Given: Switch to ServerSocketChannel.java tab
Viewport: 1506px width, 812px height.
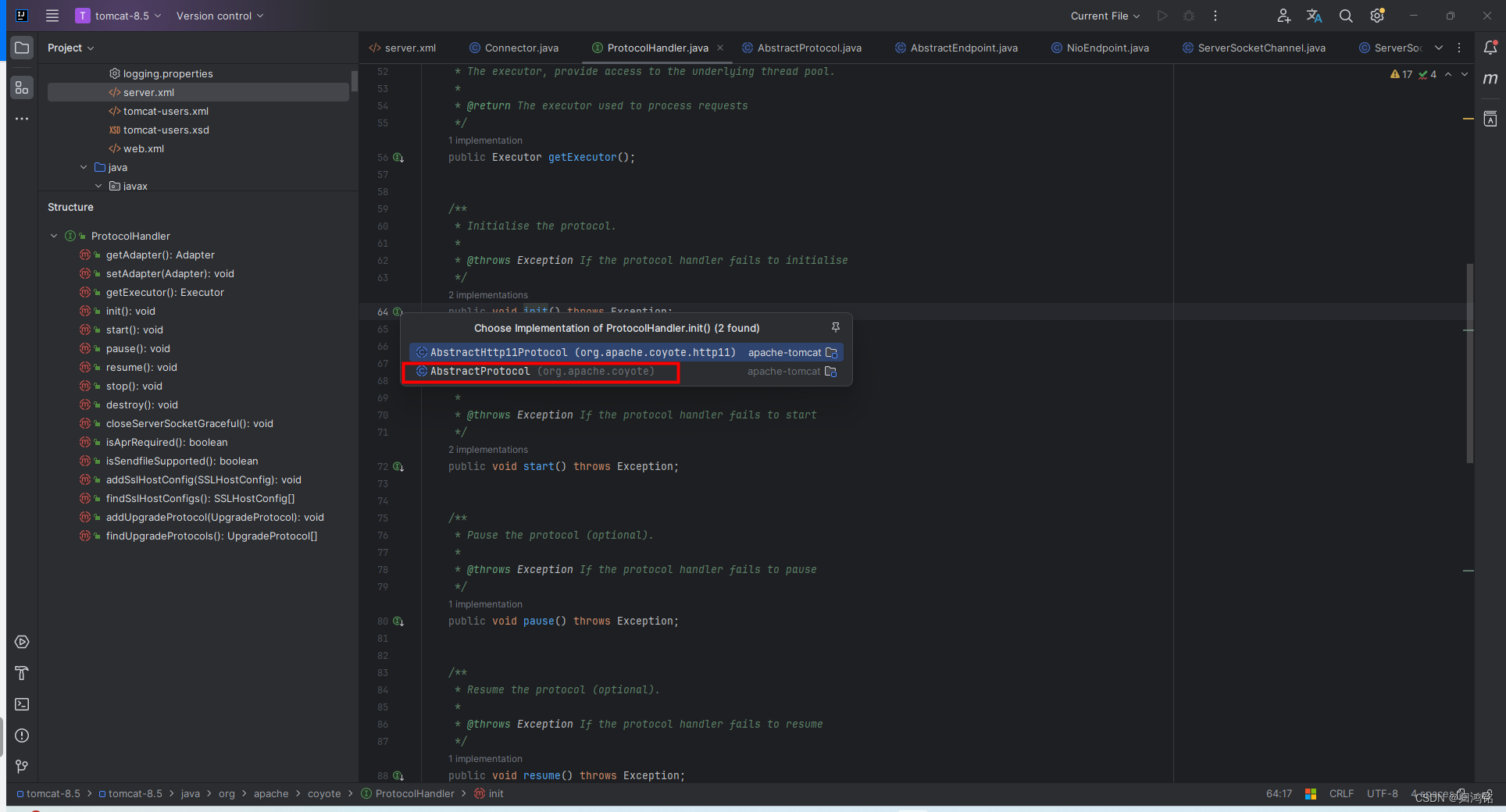Looking at the screenshot, I should point(1254,48).
